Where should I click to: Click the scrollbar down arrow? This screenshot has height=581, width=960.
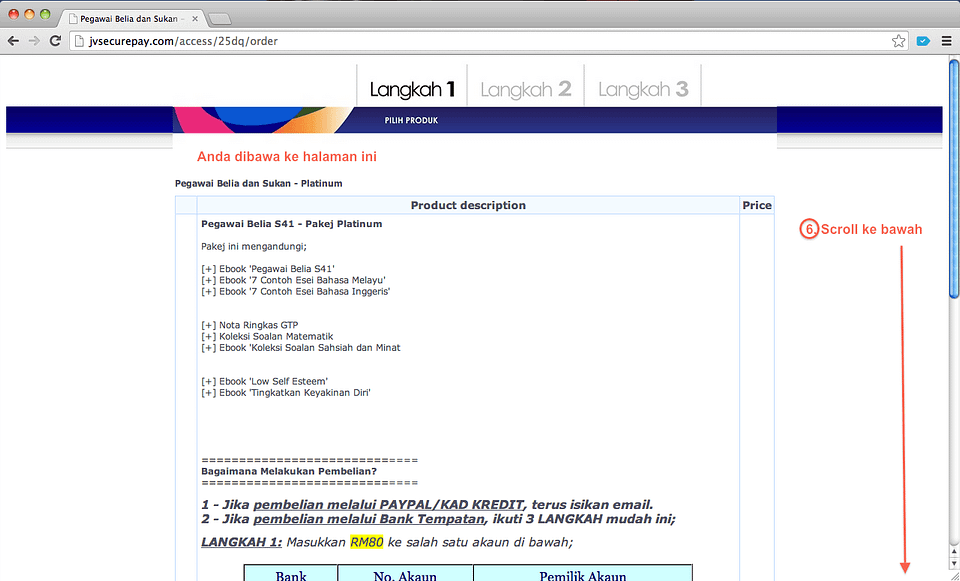[953, 563]
